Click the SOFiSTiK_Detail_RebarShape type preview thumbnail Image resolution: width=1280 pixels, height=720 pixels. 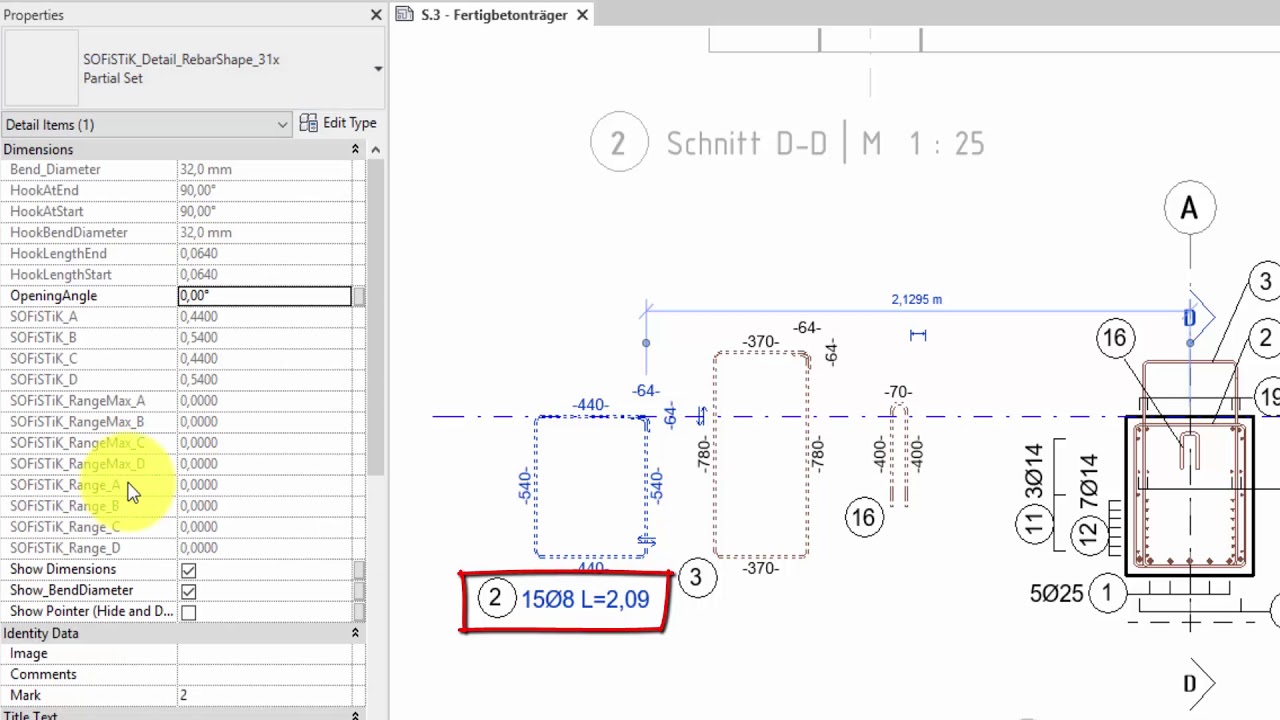pyautogui.click(x=41, y=68)
